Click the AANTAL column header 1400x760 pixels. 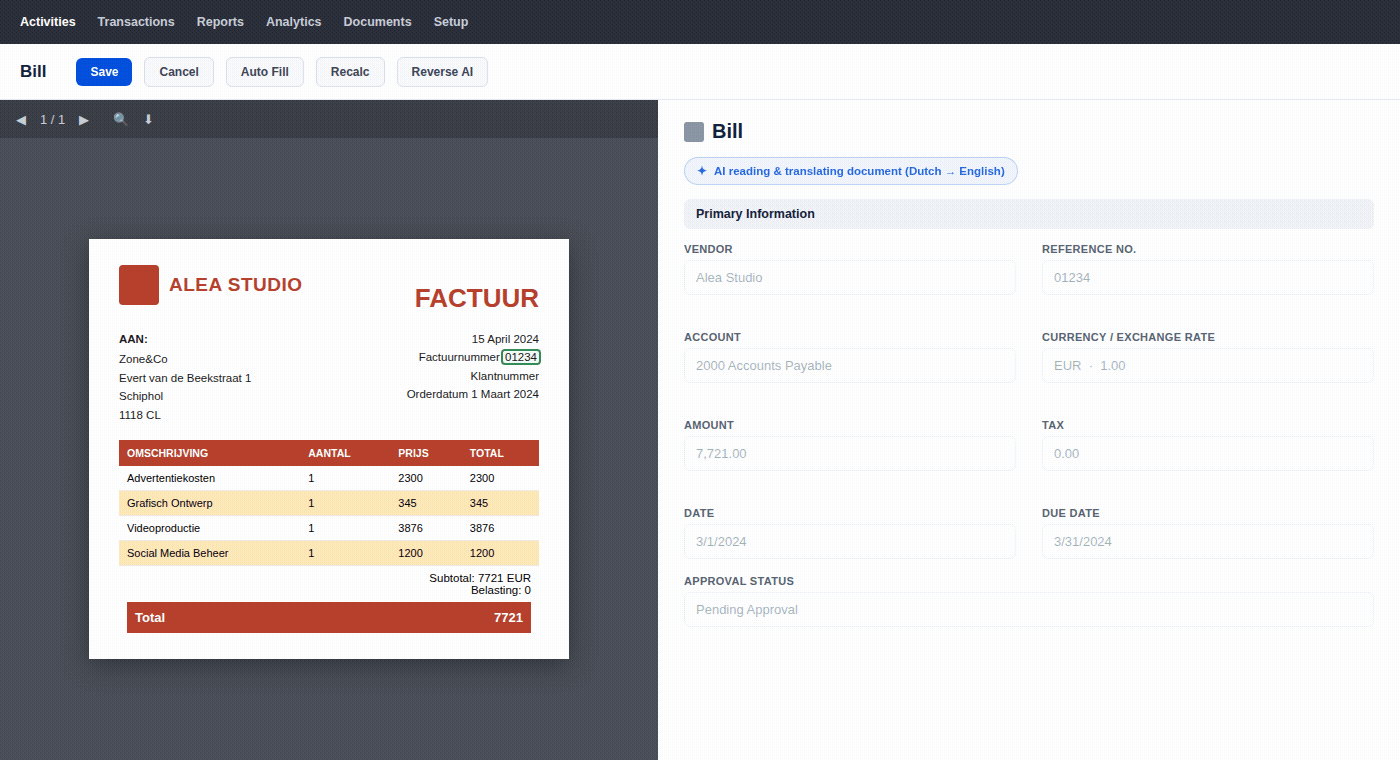pyautogui.click(x=329, y=453)
